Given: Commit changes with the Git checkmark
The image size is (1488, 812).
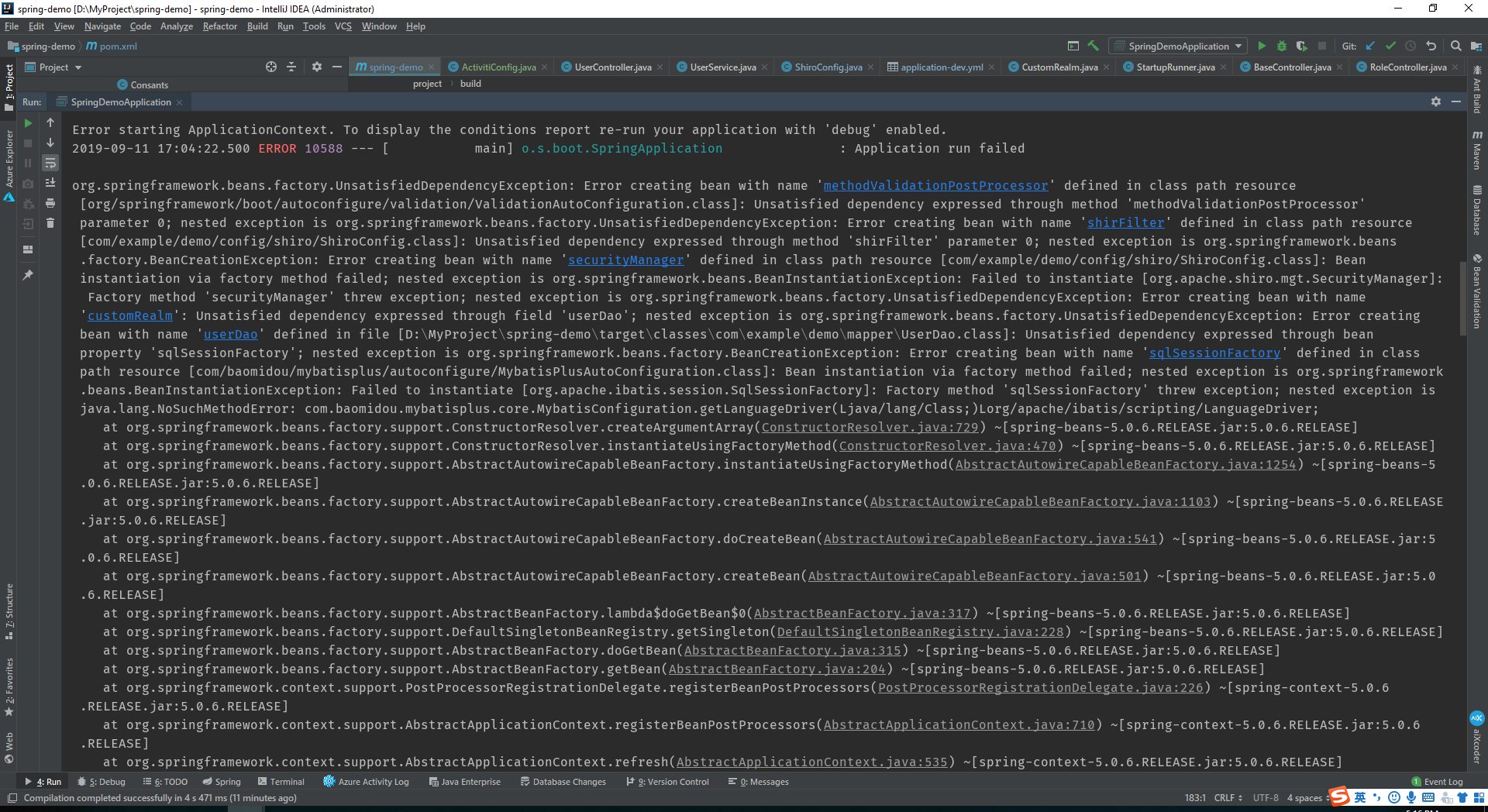Looking at the screenshot, I should [x=1390, y=46].
